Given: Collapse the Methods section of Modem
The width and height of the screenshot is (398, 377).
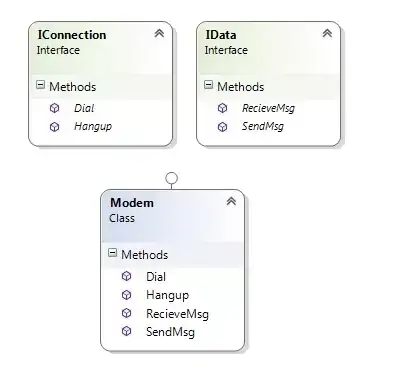Looking at the screenshot, I should point(112,253).
